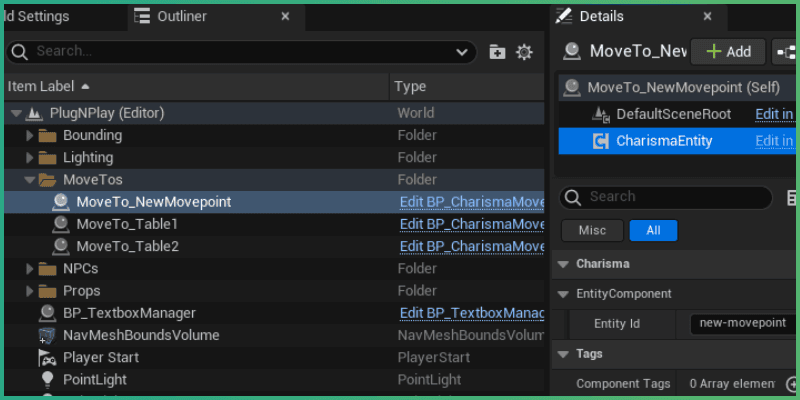Screen dimensions: 800x400
Task: Click the PointLight bulb icon
Action: pos(47,380)
